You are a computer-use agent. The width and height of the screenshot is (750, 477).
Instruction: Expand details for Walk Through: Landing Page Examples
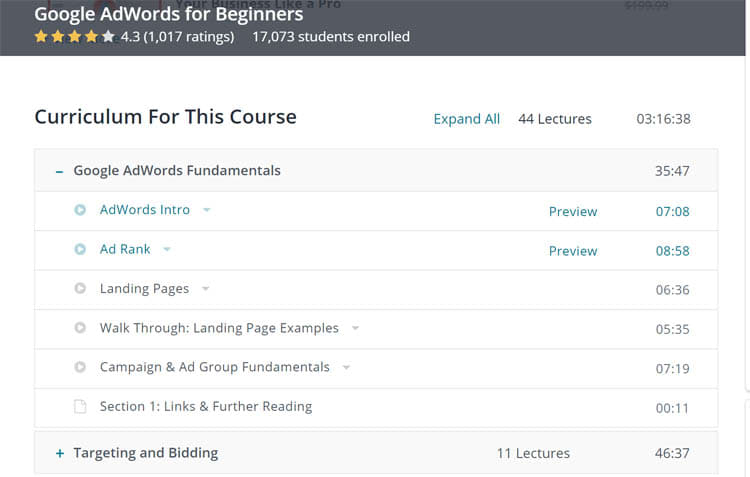point(355,328)
